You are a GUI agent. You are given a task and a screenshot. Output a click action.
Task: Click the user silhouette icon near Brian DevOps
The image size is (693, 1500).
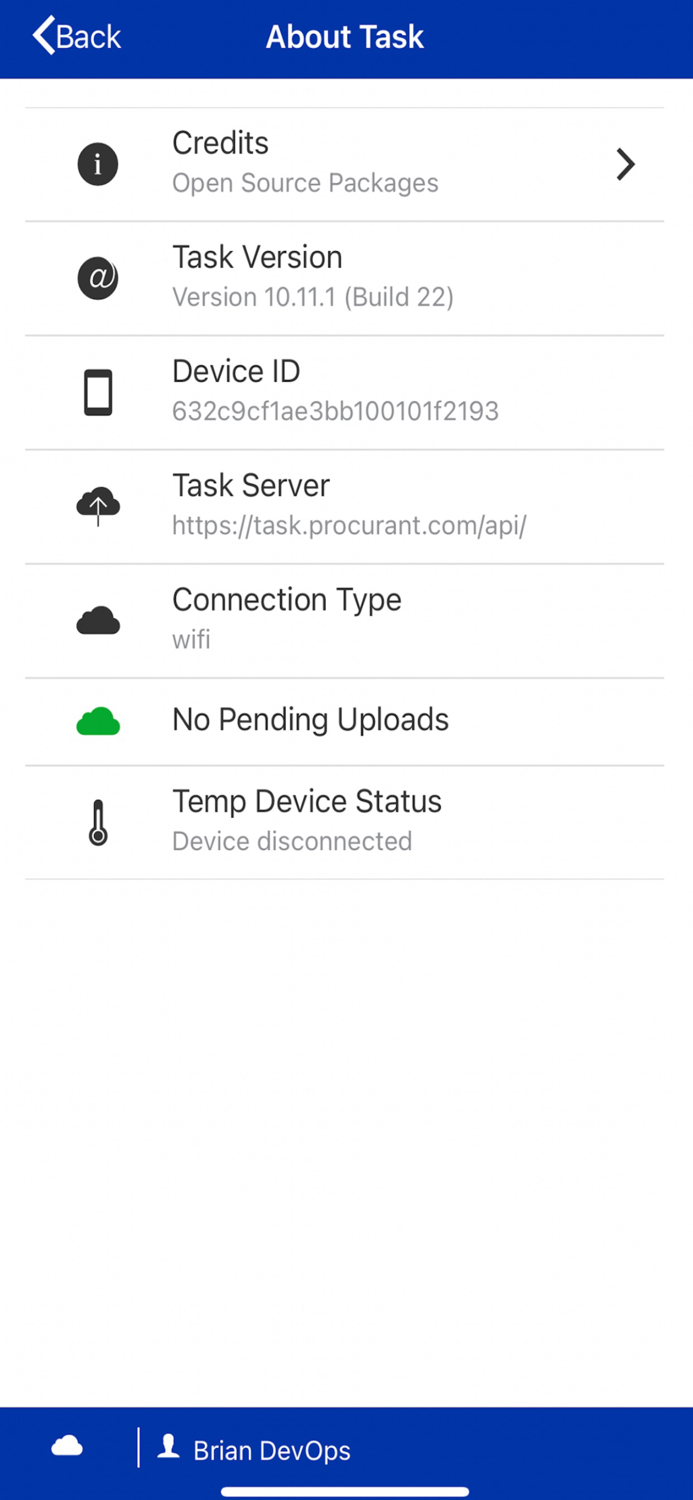(168, 1447)
